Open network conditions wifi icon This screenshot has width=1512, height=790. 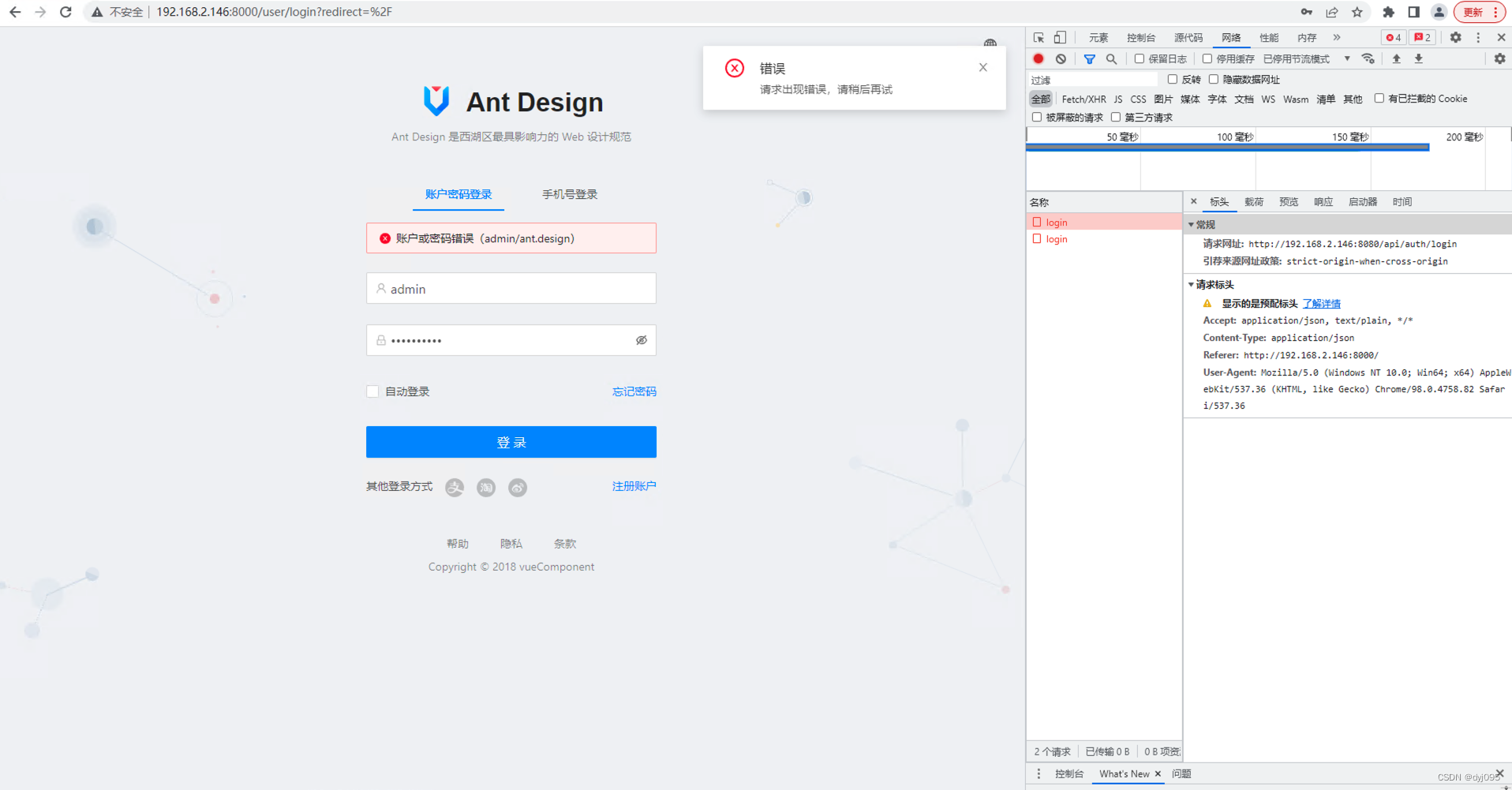(x=1368, y=58)
